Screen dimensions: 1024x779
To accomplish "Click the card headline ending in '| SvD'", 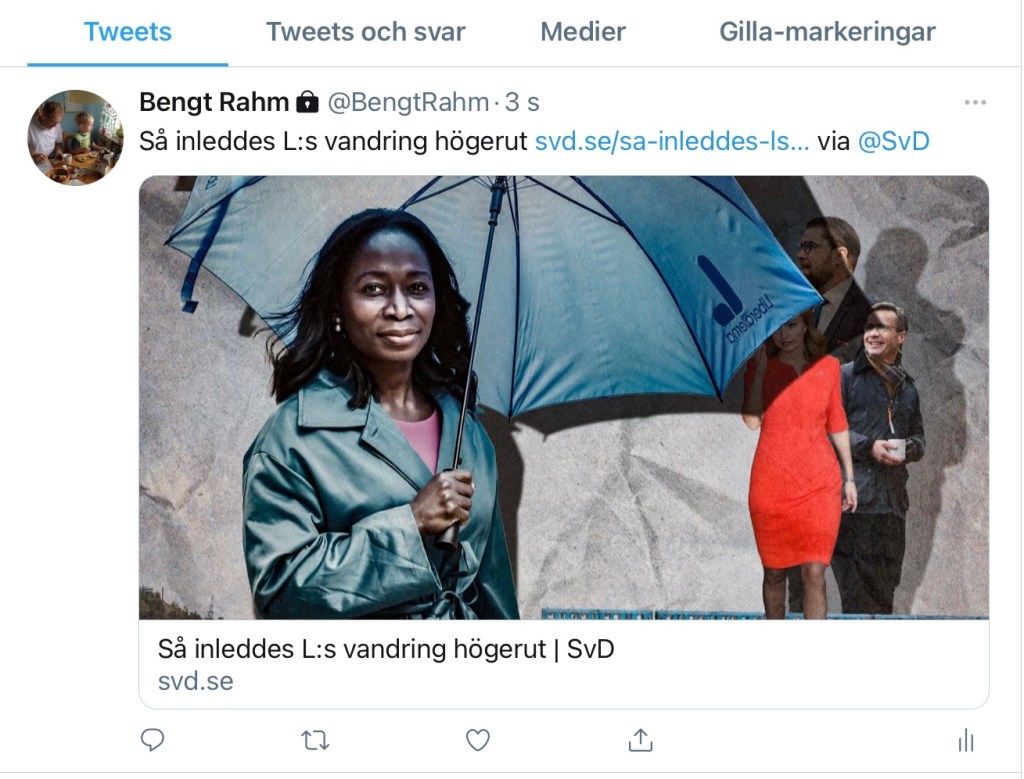I will tap(386, 649).
